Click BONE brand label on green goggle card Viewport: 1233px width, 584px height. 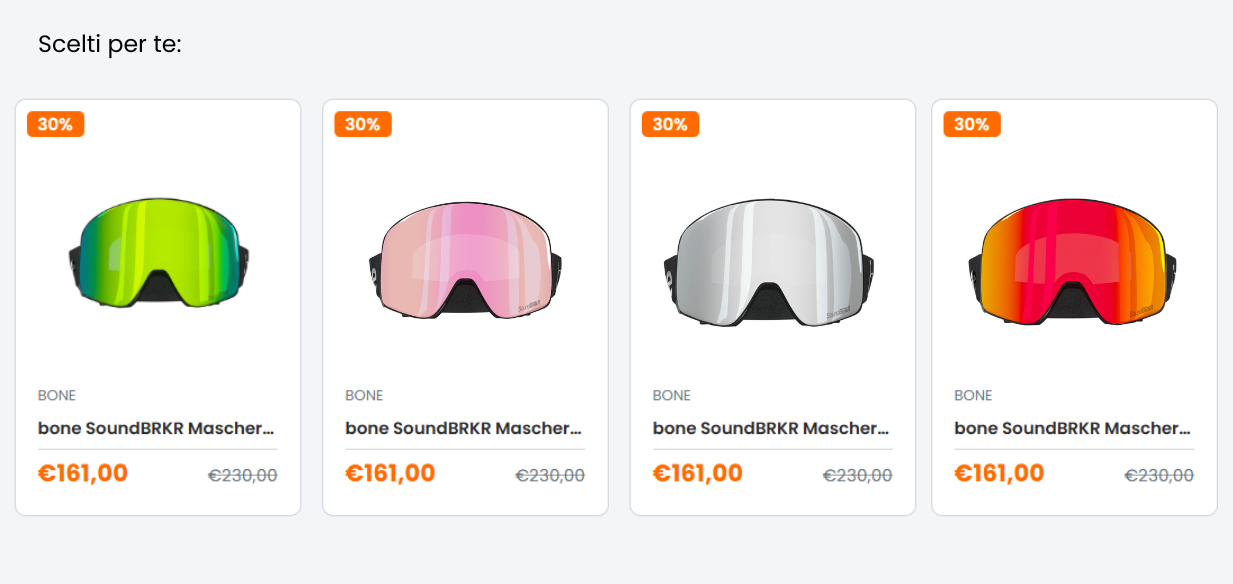point(57,395)
